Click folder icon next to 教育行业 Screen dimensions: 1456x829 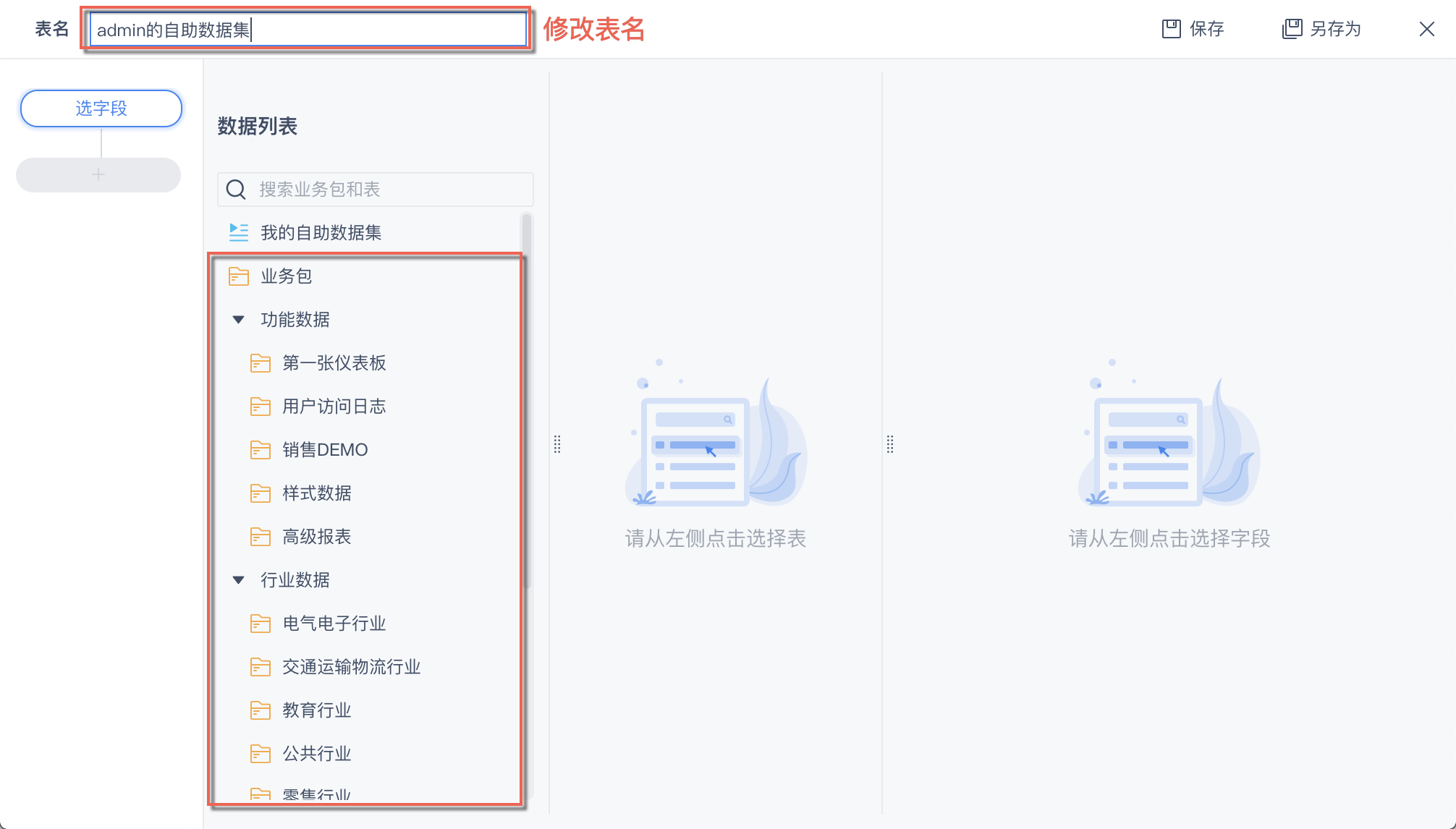(x=261, y=710)
